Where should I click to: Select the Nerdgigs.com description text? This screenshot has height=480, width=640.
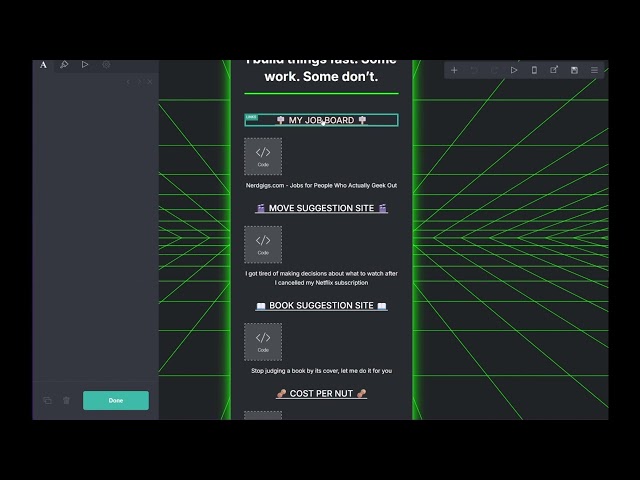coord(321,185)
